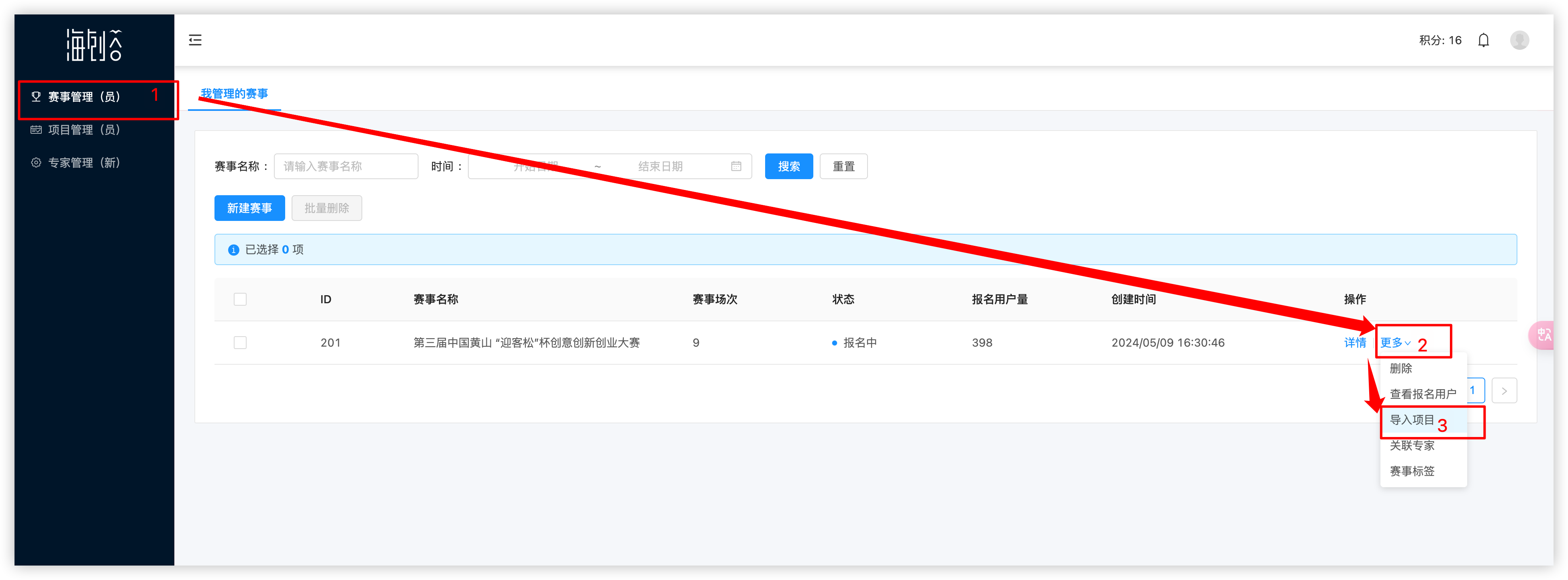Click the sidebar collapse menu icon
The image size is (1568, 580).
coord(195,40)
